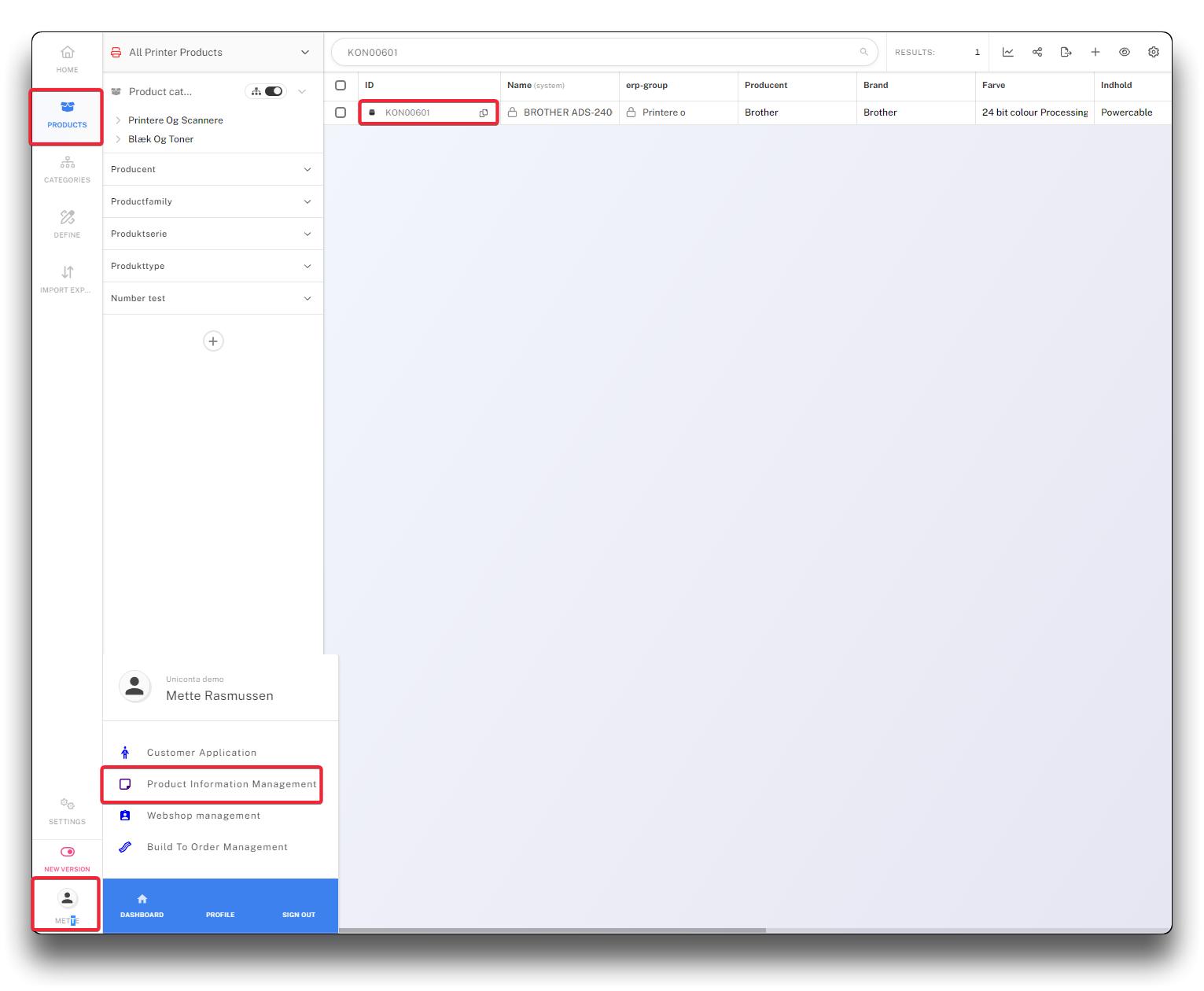Open the gear settings icon in toolbar
The image size is (1204, 991).
pyautogui.click(x=1153, y=52)
